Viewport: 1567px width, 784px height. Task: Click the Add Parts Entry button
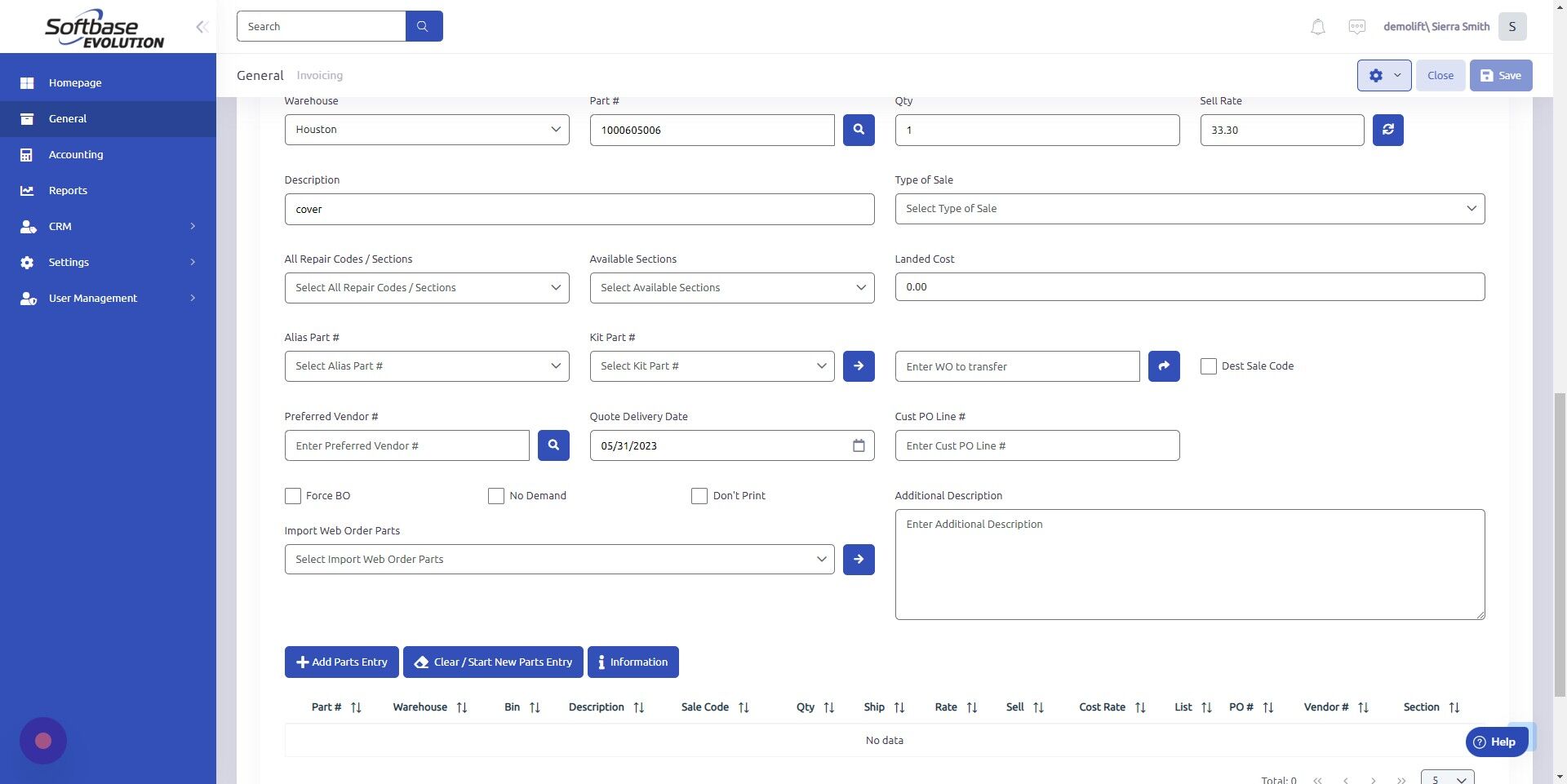(341, 662)
